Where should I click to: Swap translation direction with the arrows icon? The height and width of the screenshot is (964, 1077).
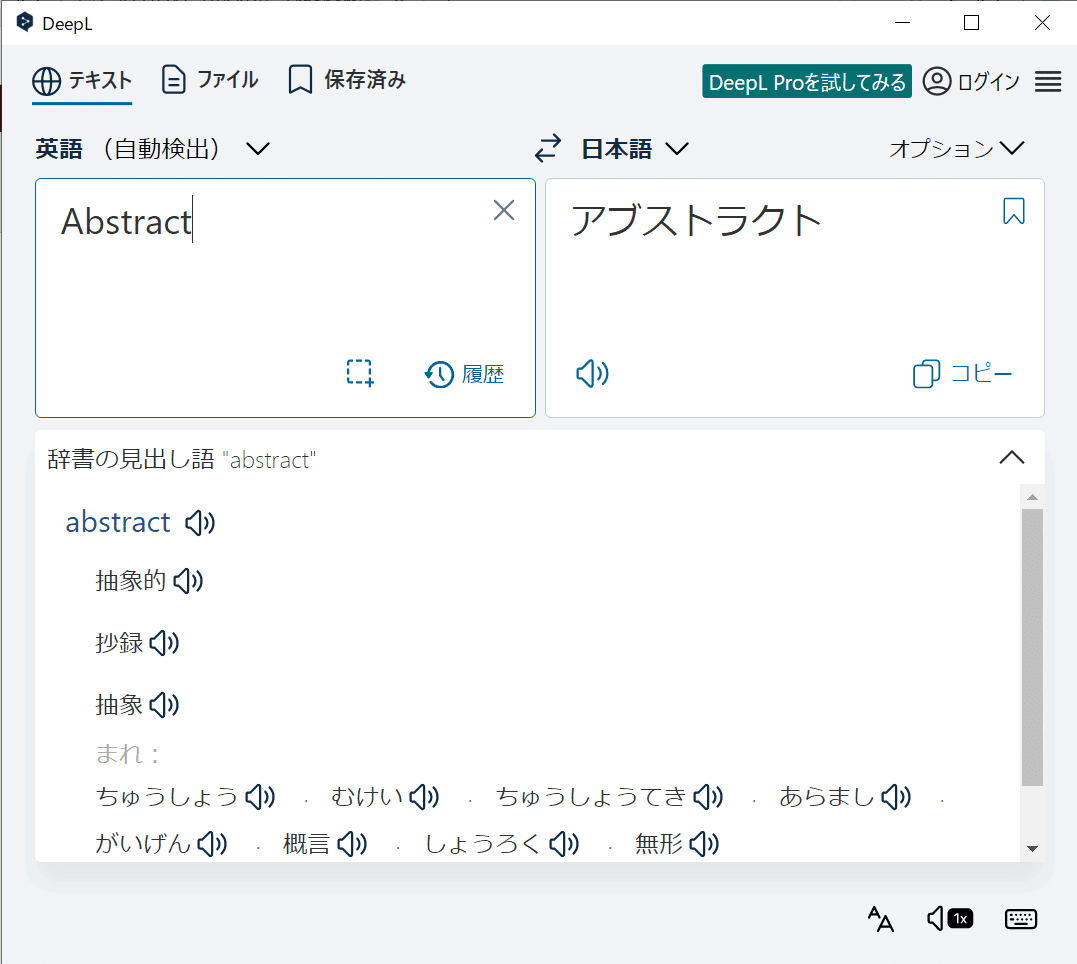point(547,148)
